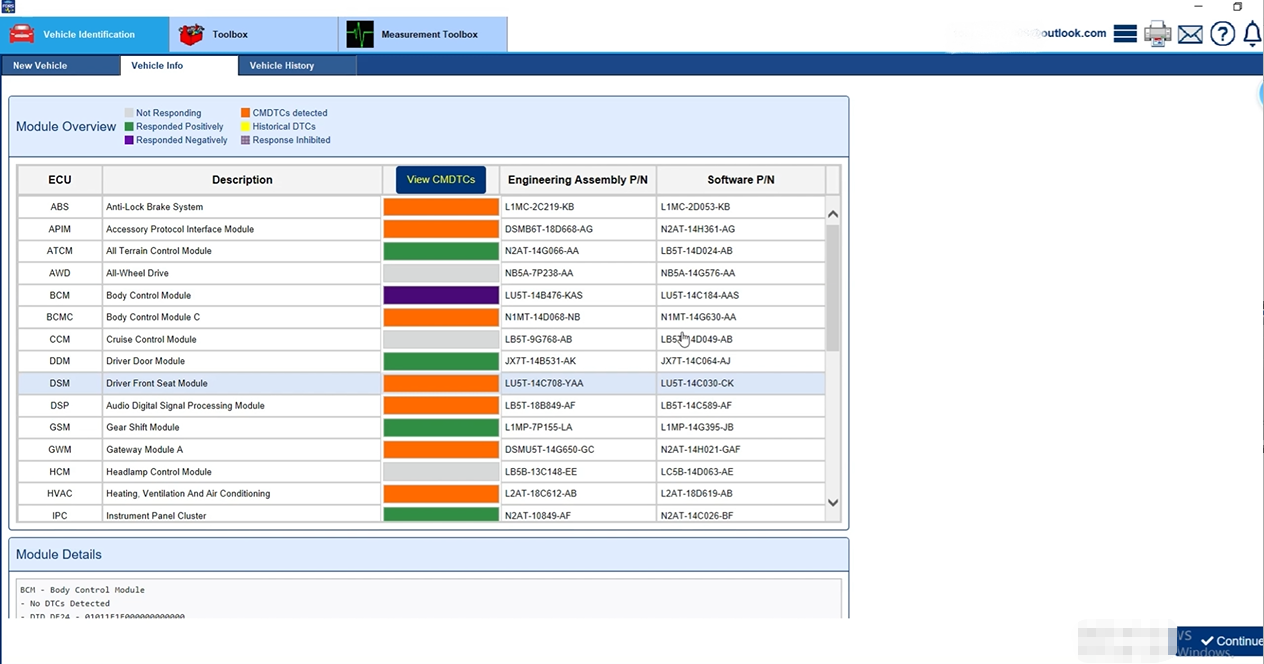The height and width of the screenshot is (664, 1264).
Task: Open the help question mark icon
Action: coord(1222,34)
